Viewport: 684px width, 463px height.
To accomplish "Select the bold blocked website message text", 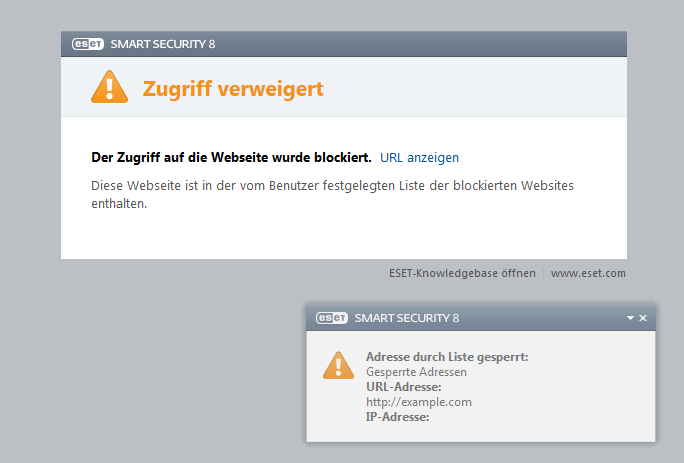I will pyautogui.click(x=231, y=158).
